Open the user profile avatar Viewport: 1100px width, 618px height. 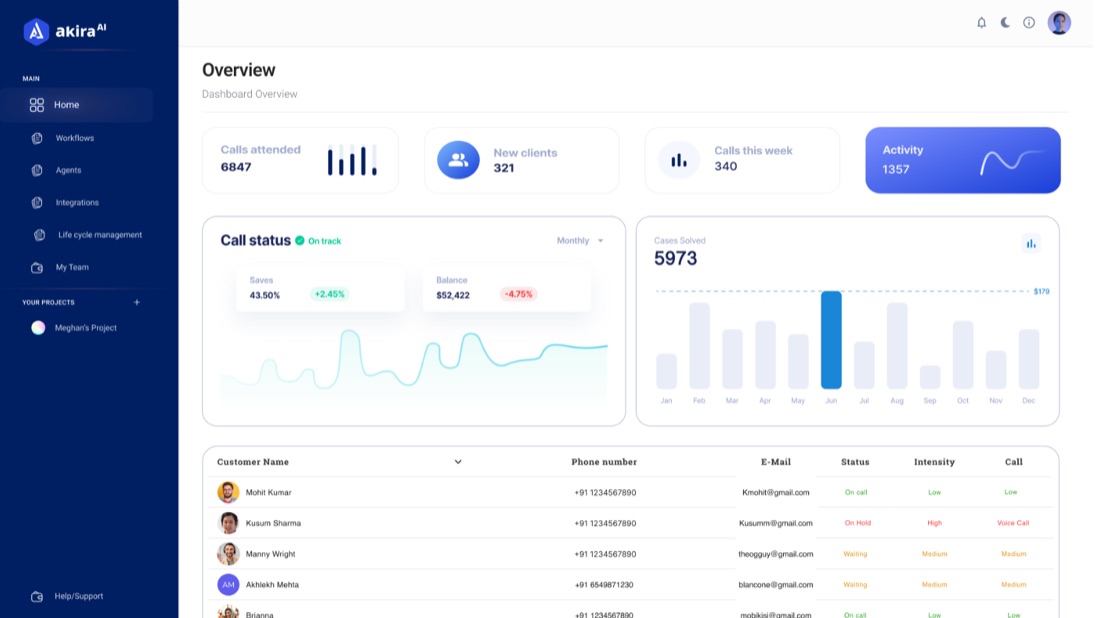tap(1059, 22)
